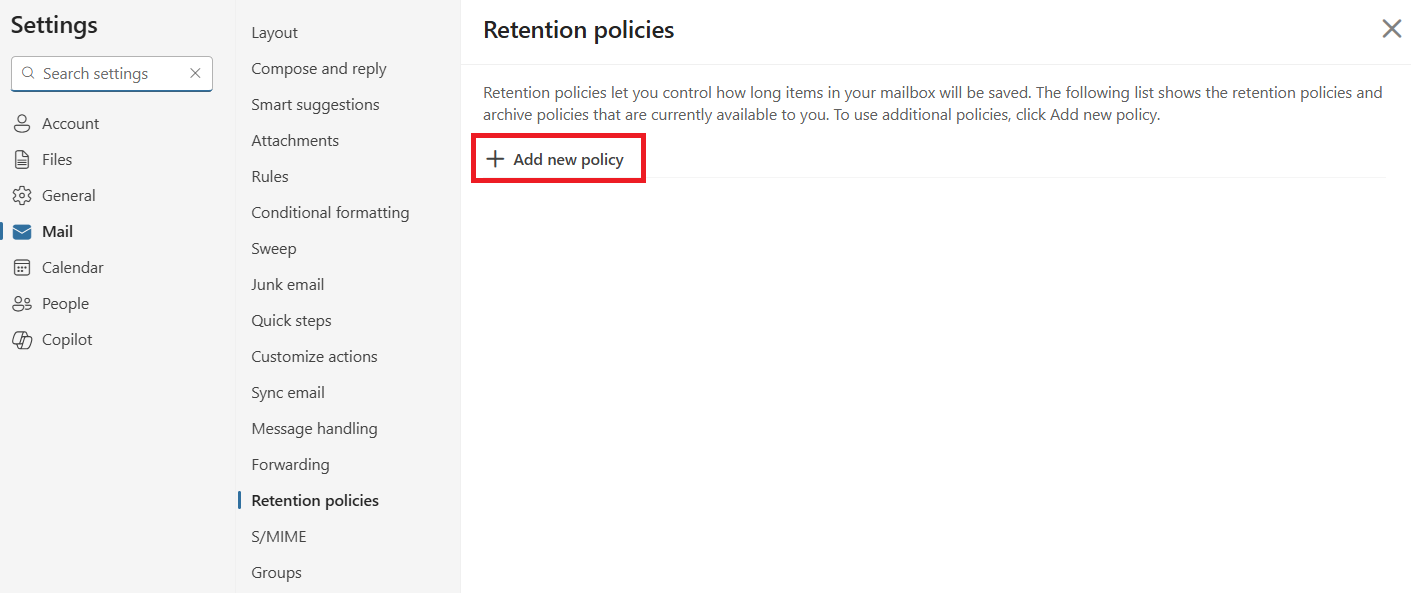
Task: Click the plus icon for new policy
Action: point(495,159)
